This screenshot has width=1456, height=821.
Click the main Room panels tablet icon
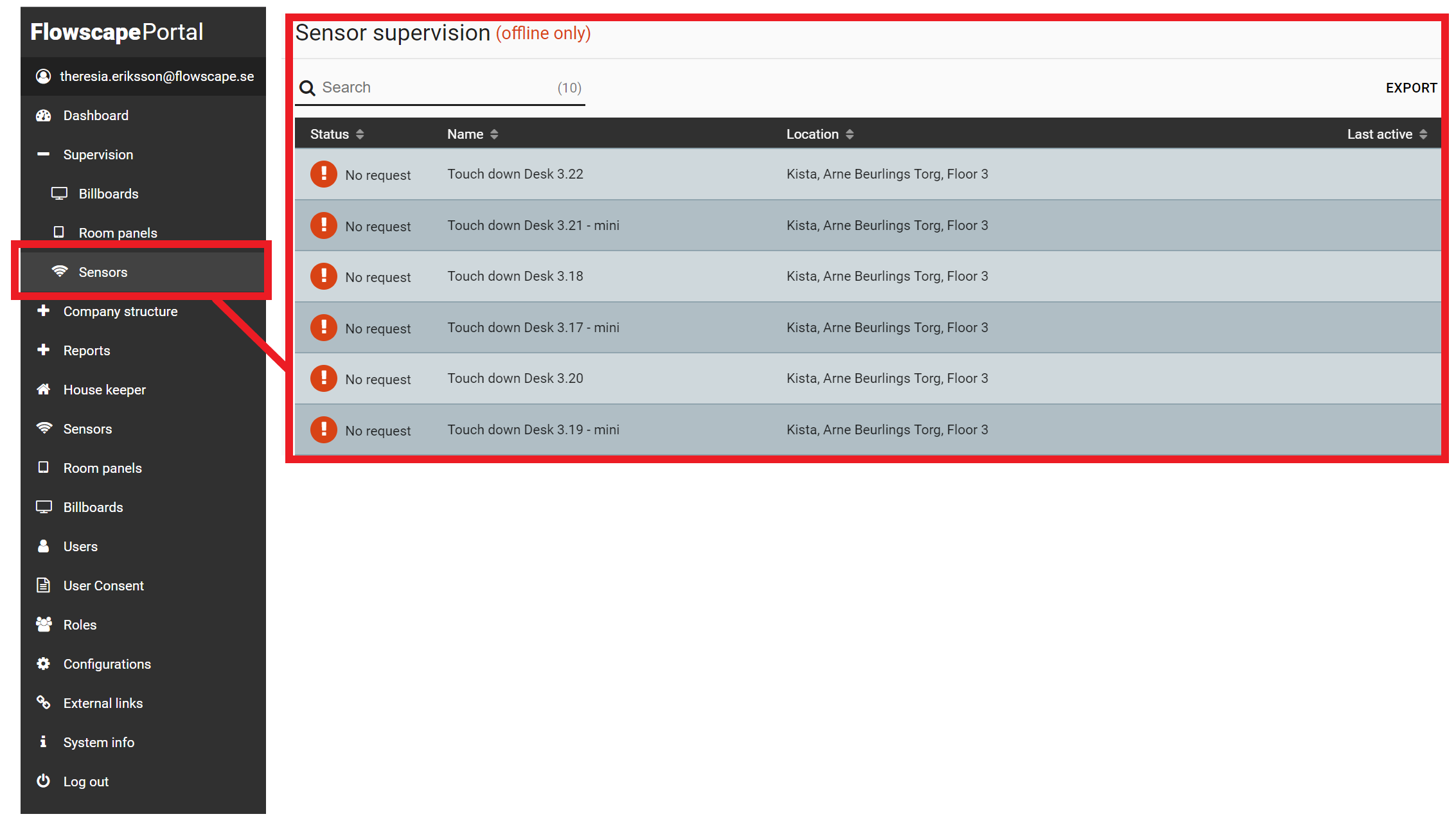[43, 467]
